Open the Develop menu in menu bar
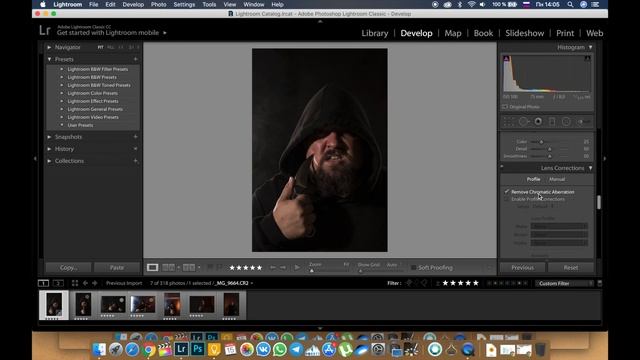 click(x=133, y=4)
